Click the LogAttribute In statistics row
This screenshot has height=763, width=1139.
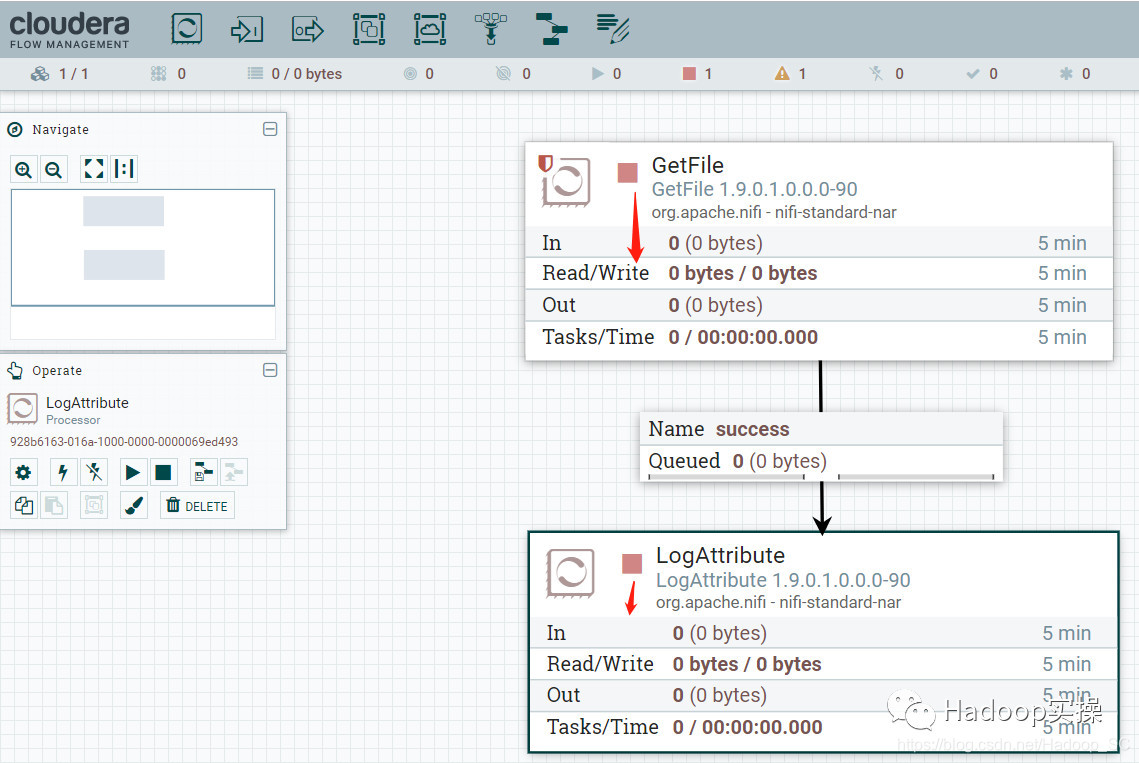pyautogui.click(x=823, y=633)
